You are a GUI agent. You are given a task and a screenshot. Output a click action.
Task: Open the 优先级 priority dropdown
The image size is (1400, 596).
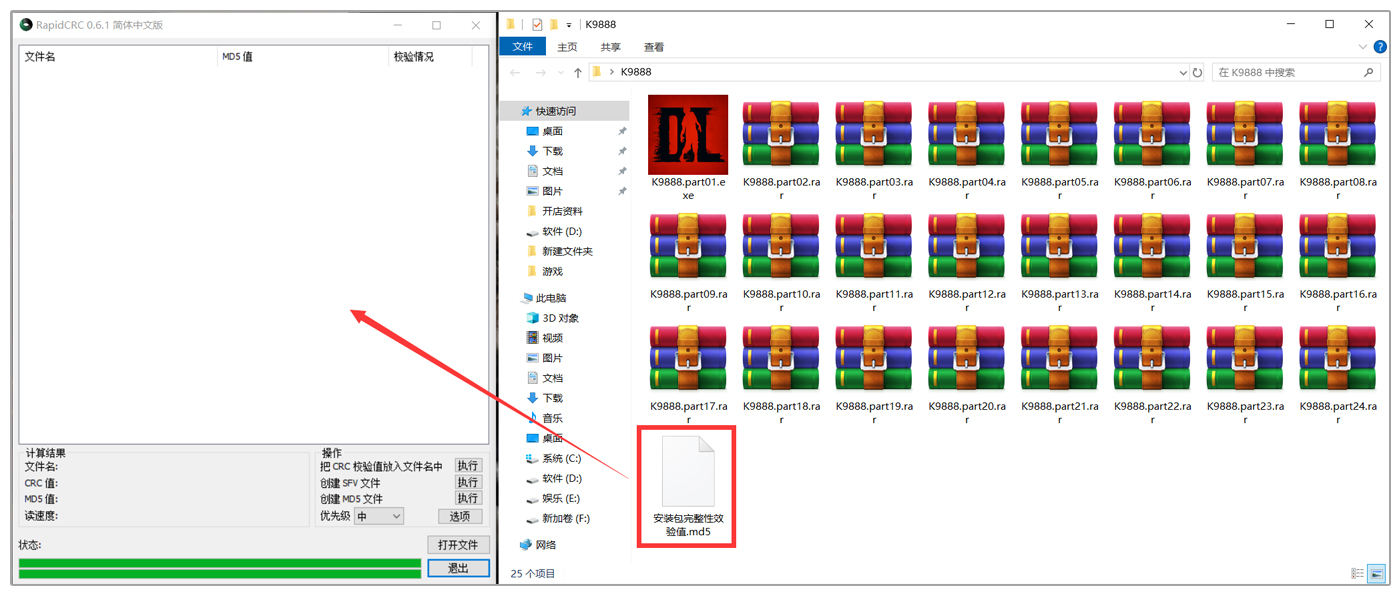(x=379, y=516)
